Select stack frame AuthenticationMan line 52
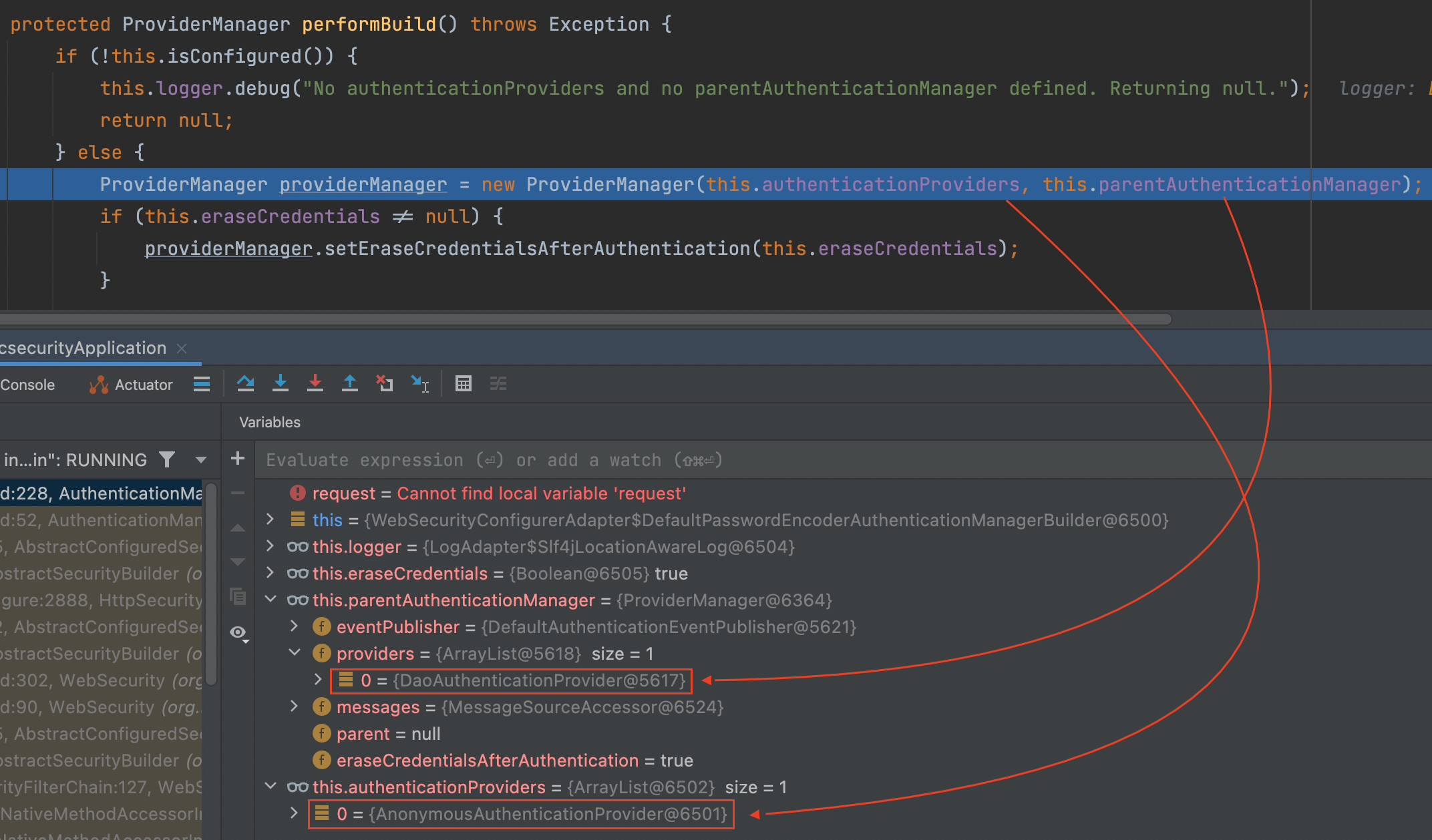 coord(100,520)
